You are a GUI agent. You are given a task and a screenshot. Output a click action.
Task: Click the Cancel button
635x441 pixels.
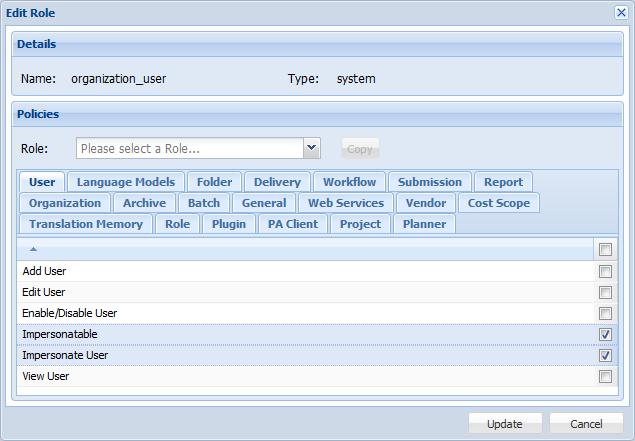tap(587, 423)
